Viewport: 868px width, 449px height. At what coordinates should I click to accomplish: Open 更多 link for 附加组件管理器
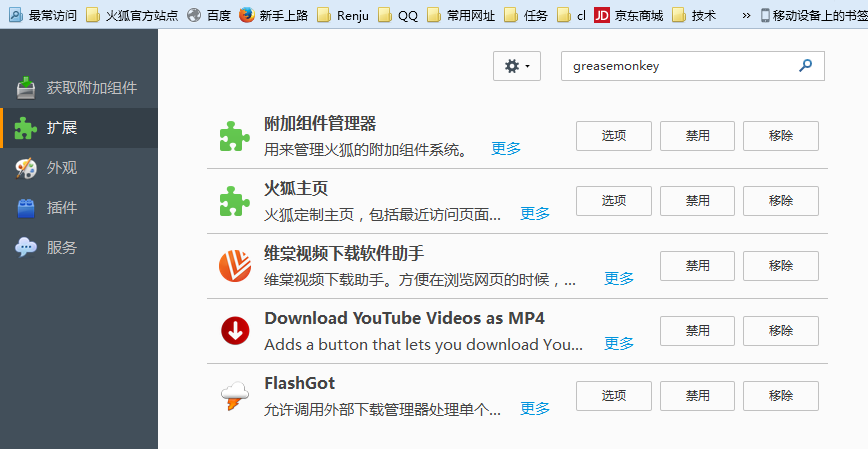[x=506, y=148]
